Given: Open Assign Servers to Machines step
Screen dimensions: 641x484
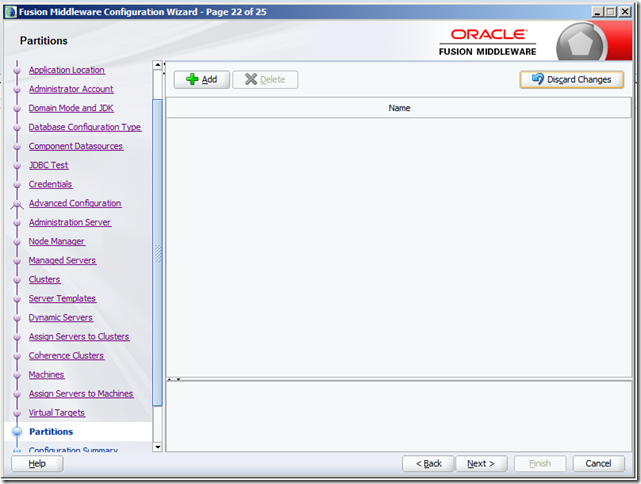Looking at the screenshot, I should click(81, 394).
